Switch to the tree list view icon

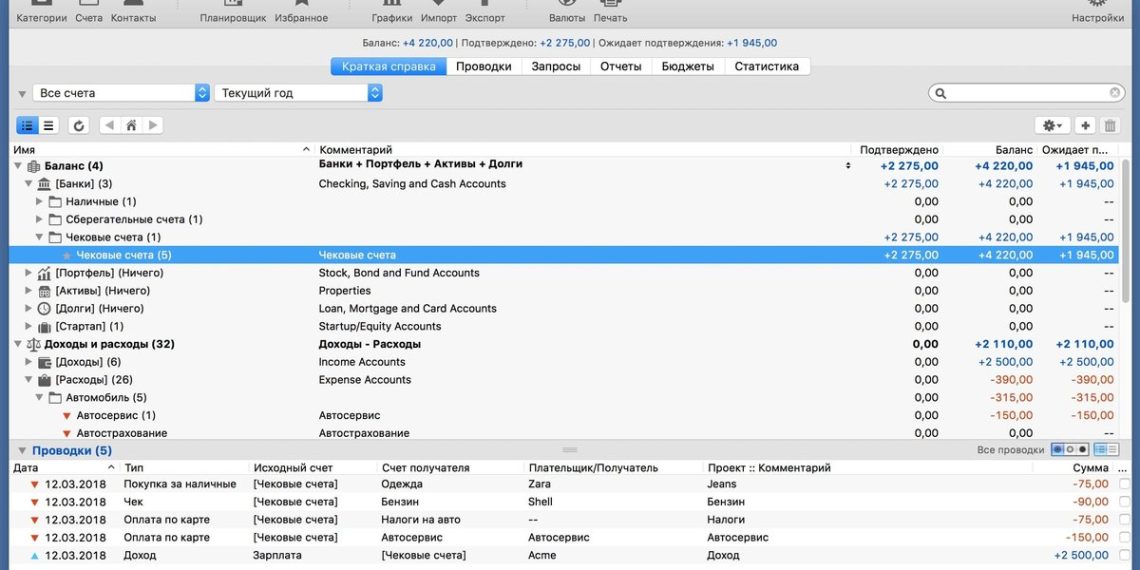(x=27, y=125)
